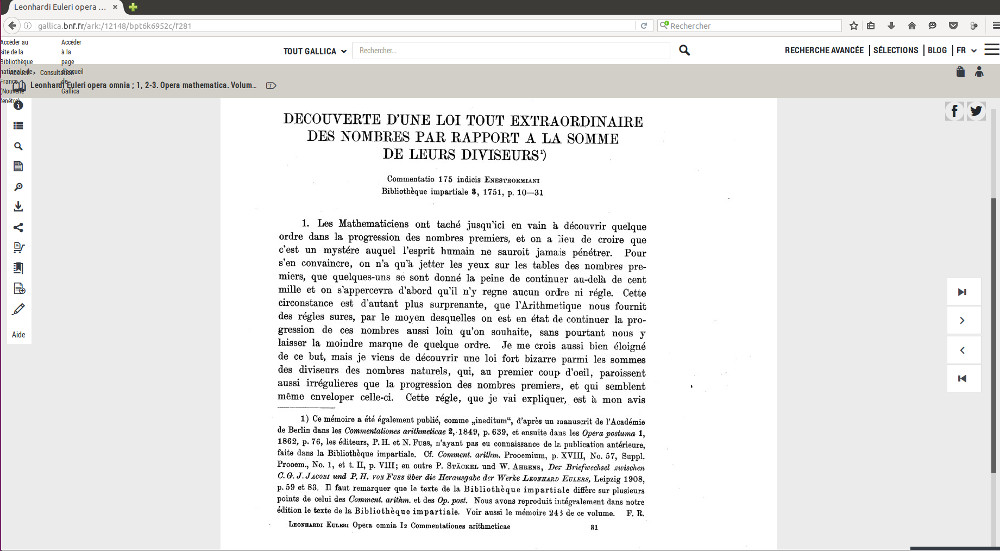Click the magnifier search icon in left sidebar
1000x551 pixels.
[18, 146]
